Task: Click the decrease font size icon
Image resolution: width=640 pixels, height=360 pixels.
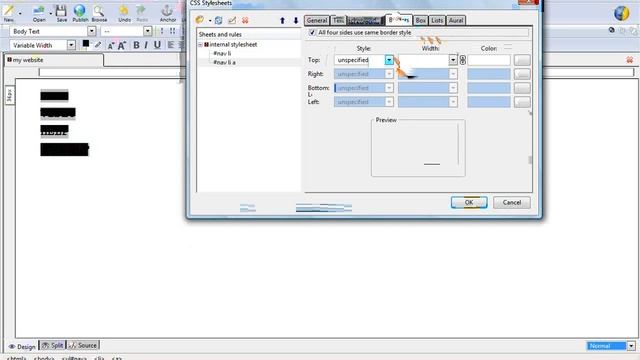Action: (x=111, y=46)
